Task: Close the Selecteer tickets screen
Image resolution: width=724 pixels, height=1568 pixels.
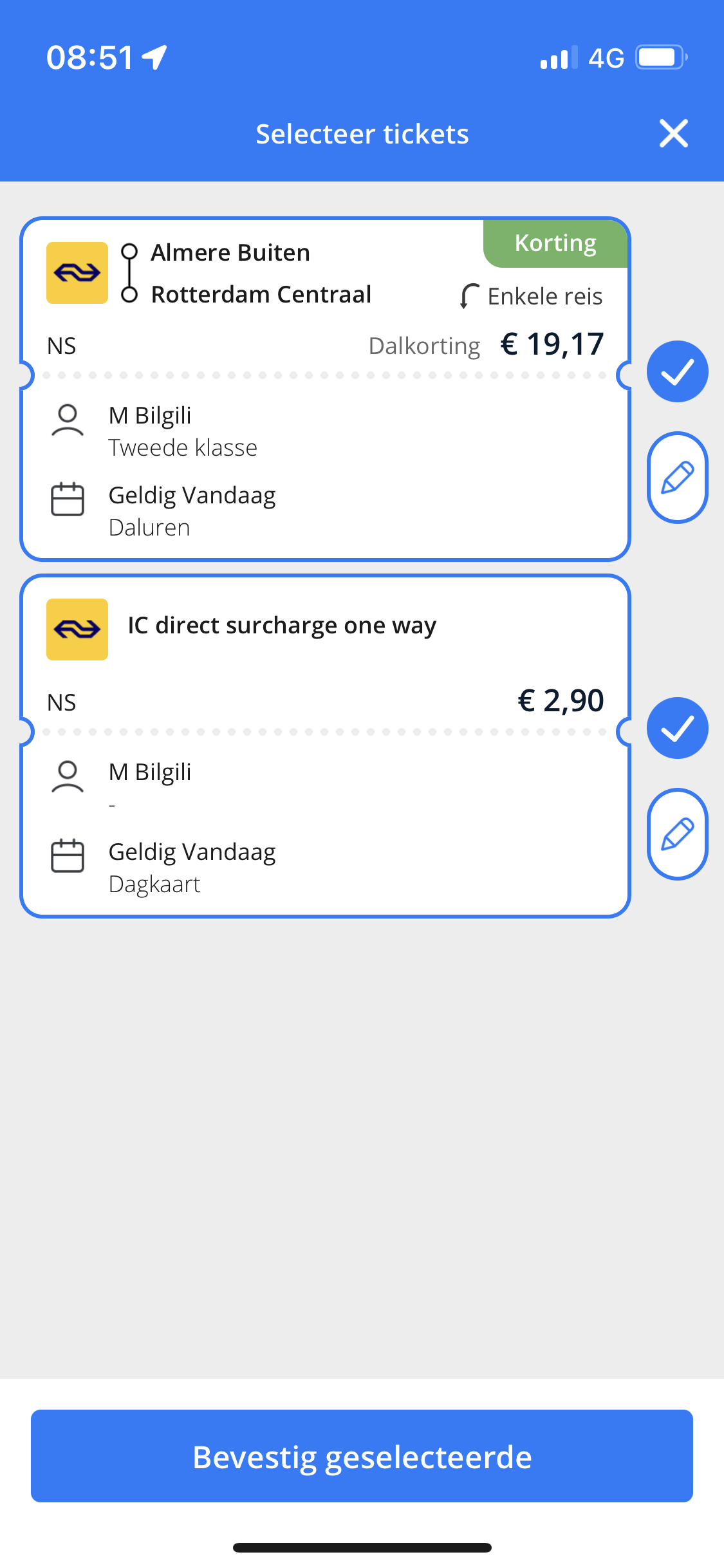Action: (x=674, y=133)
